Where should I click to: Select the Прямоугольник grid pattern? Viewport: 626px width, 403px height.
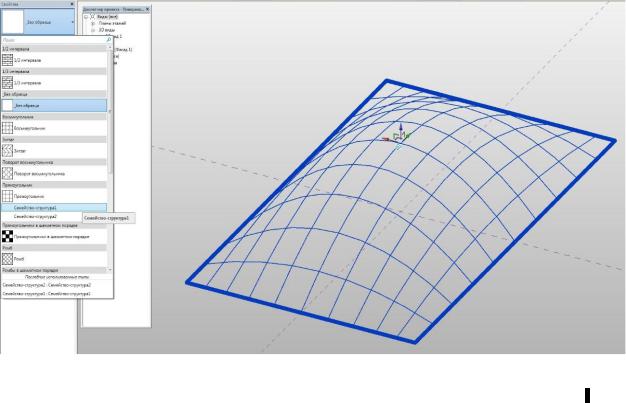(54, 196)
